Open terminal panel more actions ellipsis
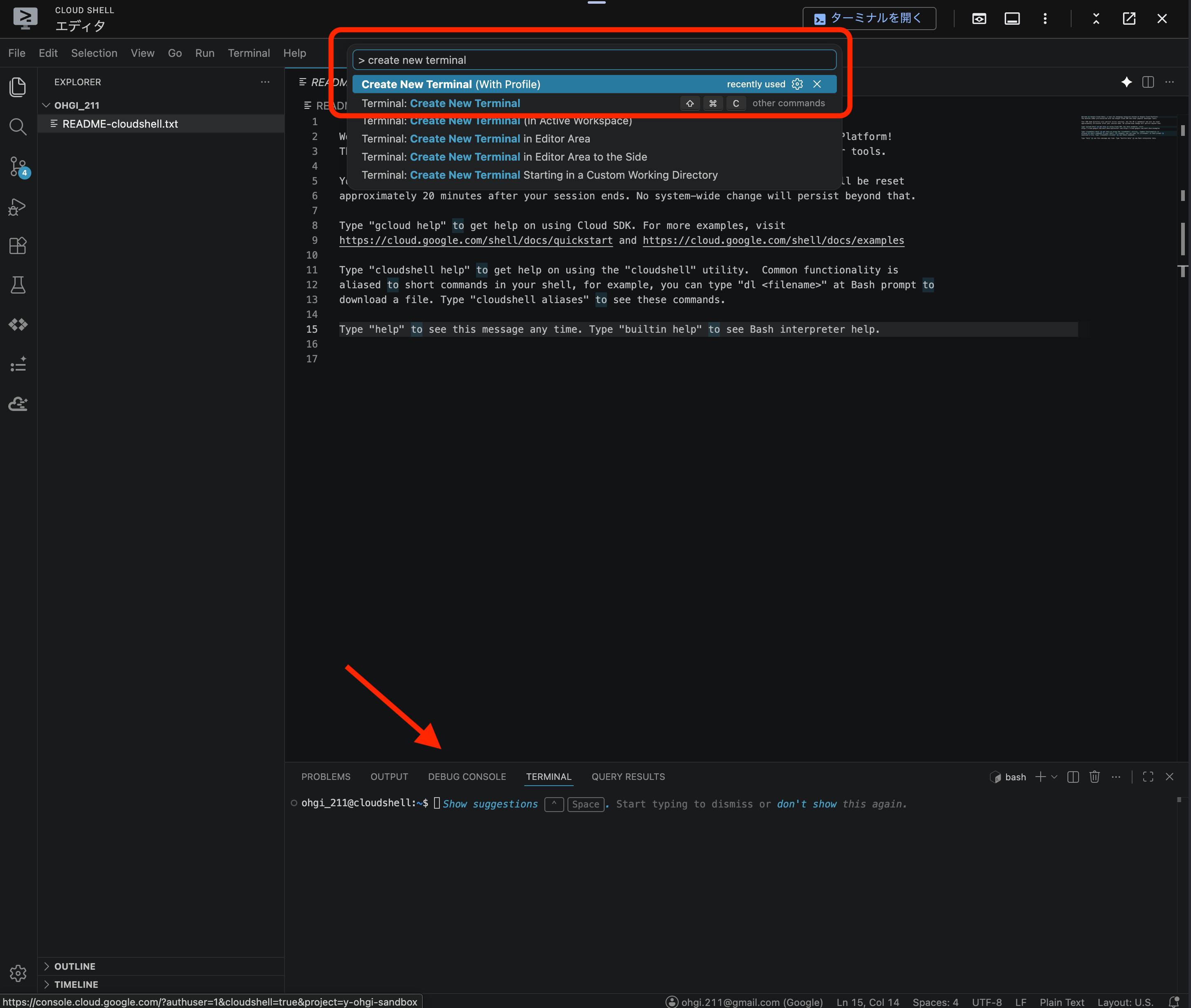Image resolution: width=1191 pixels, height=1008 pixels. click(x=1116, y=777)
